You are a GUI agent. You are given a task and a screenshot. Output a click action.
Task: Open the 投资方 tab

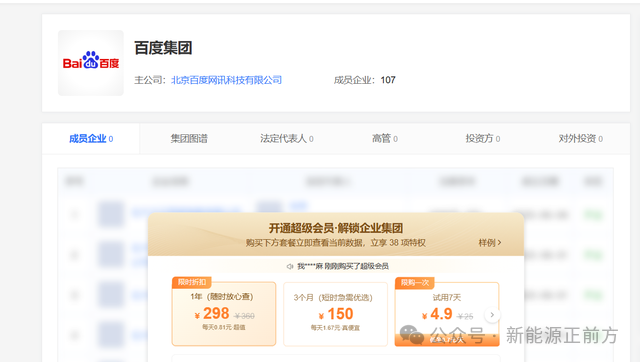[483, 139]
